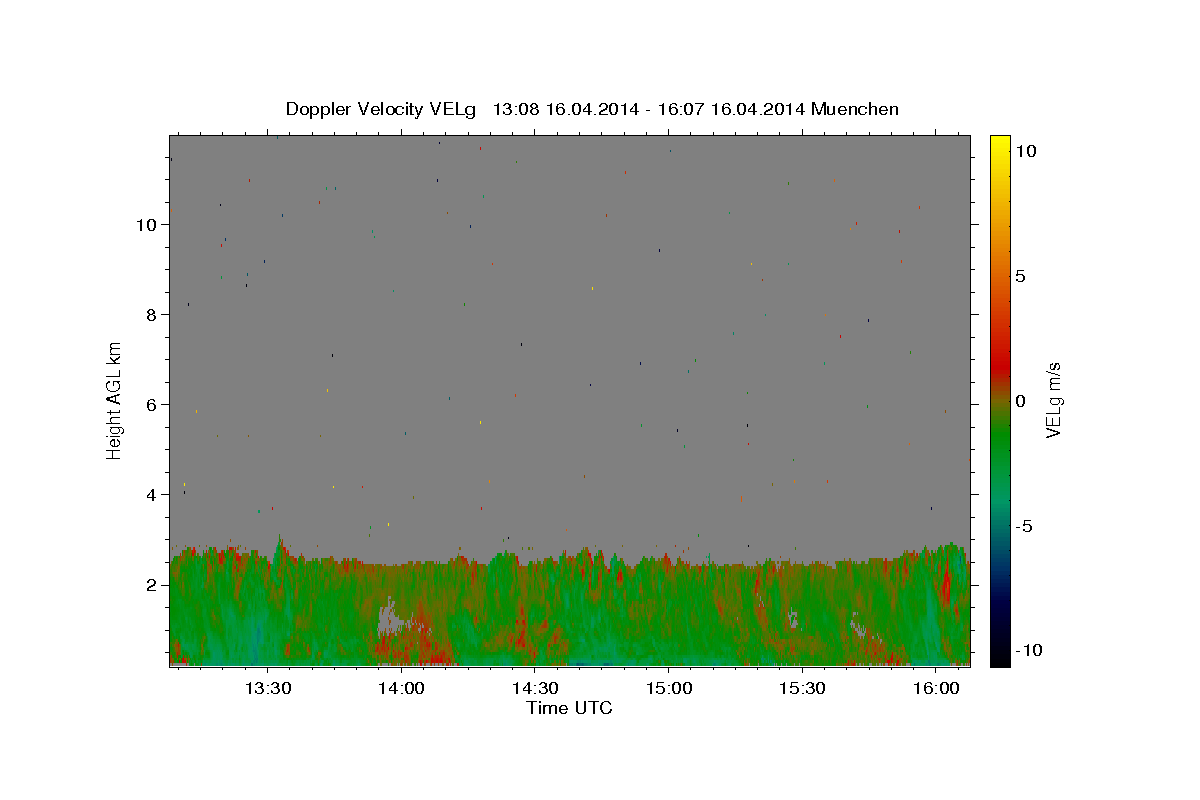Click the 'Height AGL km' axis label
This screenshot has height=800, width=1200.
pyautogui.click(x=114, y=401)
